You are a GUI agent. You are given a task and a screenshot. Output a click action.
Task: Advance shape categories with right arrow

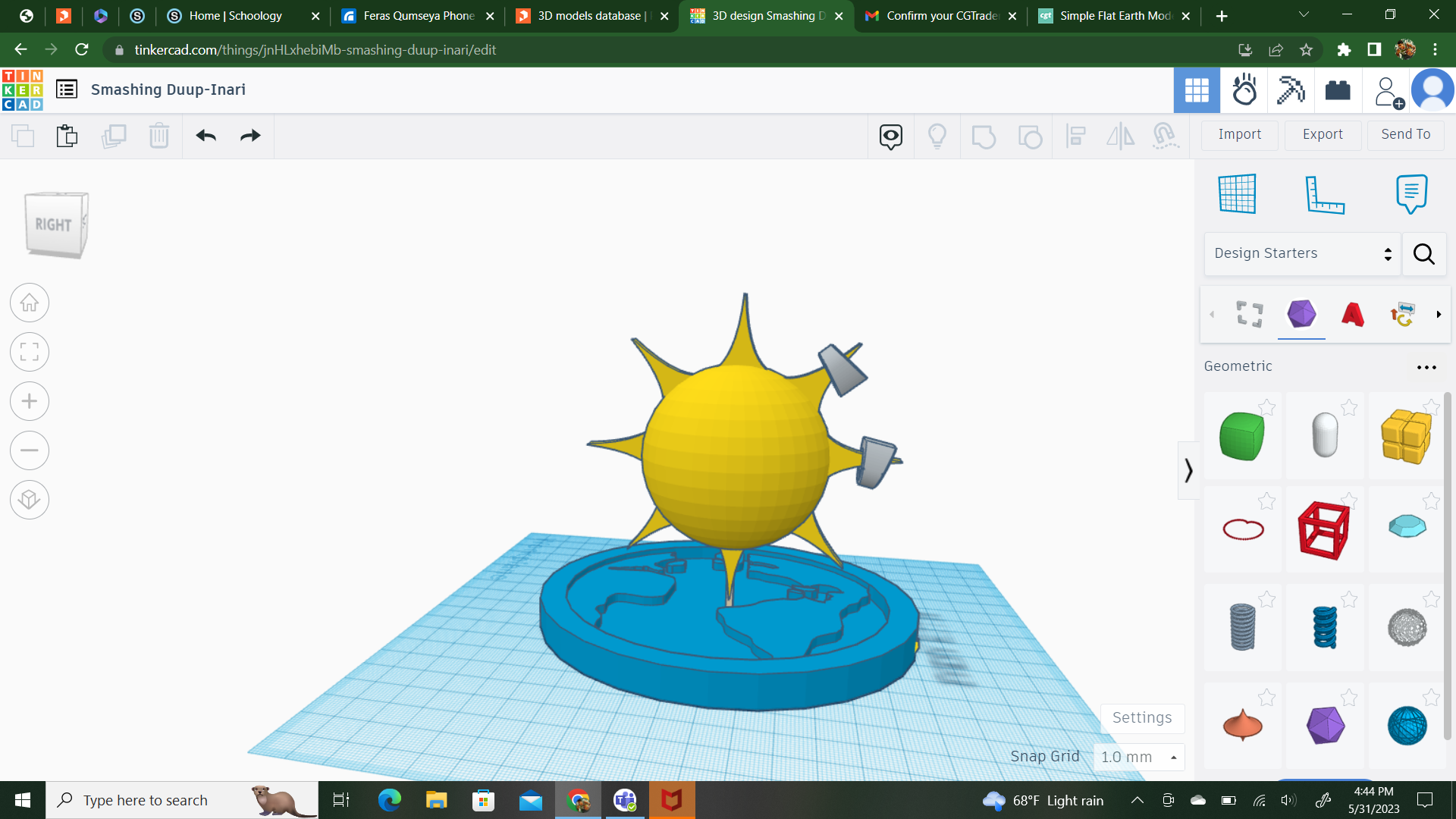[1439, 314]
